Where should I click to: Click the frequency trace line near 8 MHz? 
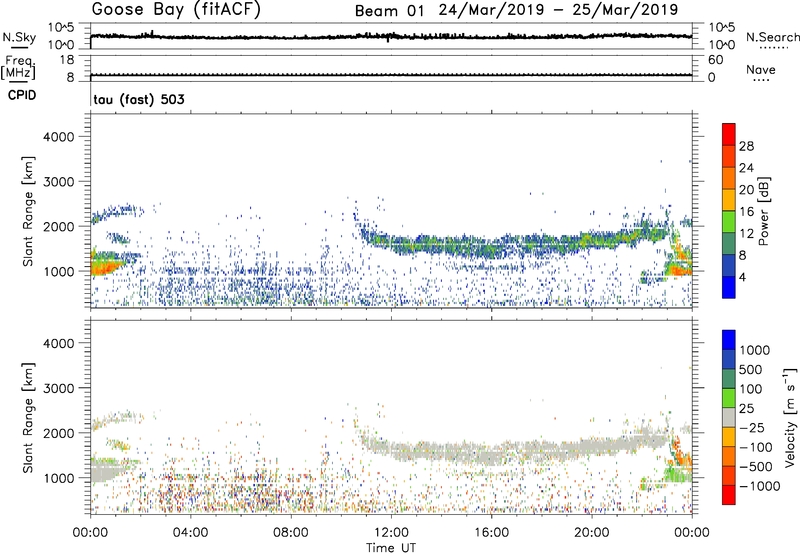coord(391,75)
